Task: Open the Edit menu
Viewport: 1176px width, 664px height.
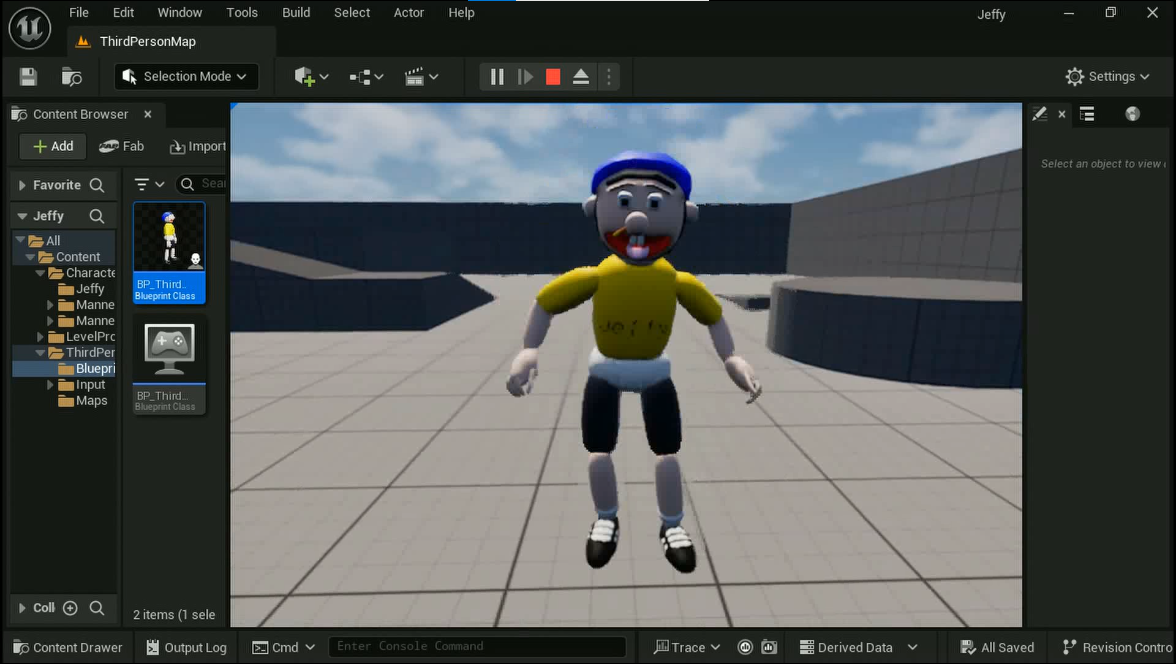Action: coord(123,13)
